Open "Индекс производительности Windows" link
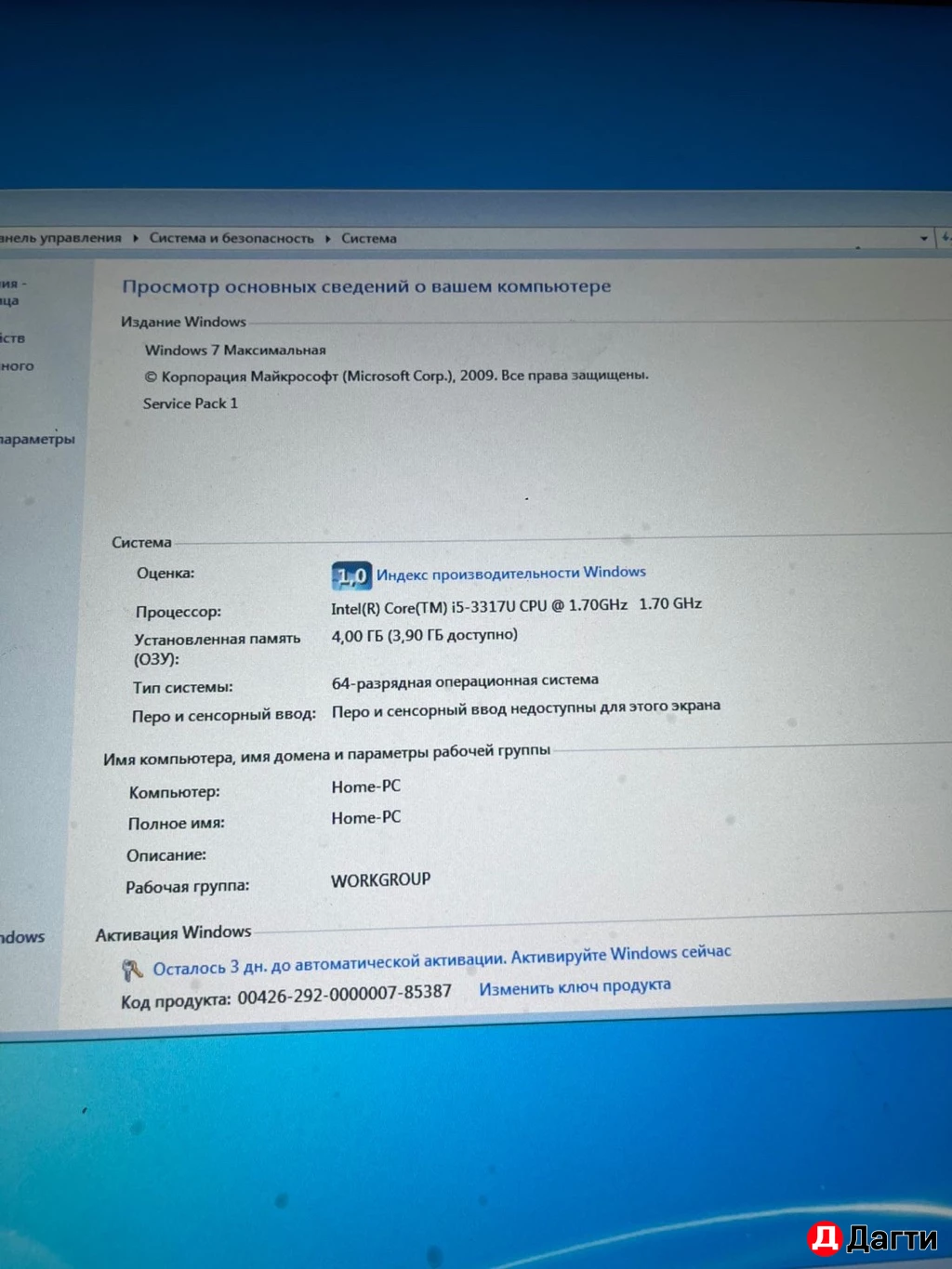 click(x=510, y=574)
